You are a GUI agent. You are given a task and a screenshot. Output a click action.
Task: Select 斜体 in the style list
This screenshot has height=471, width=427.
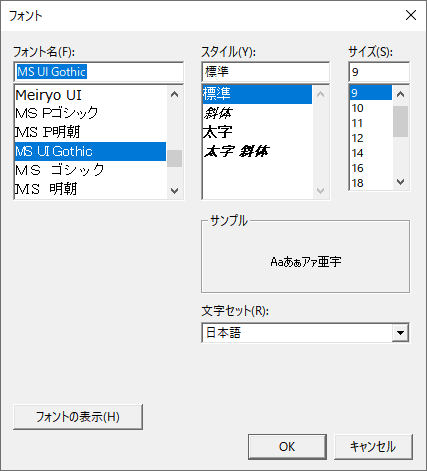(x=257, y=113)
